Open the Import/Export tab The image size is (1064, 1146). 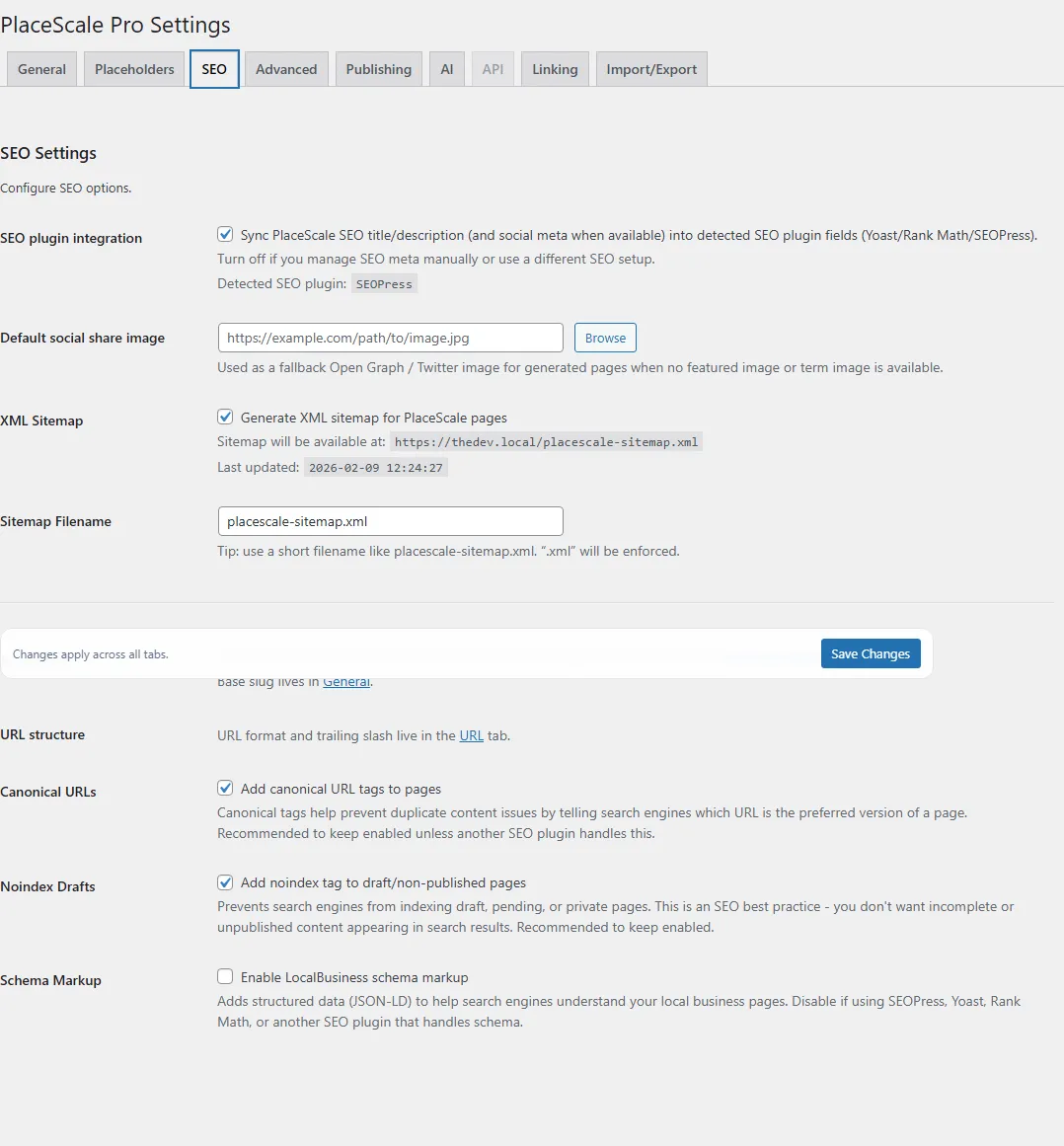click(650, 68)
